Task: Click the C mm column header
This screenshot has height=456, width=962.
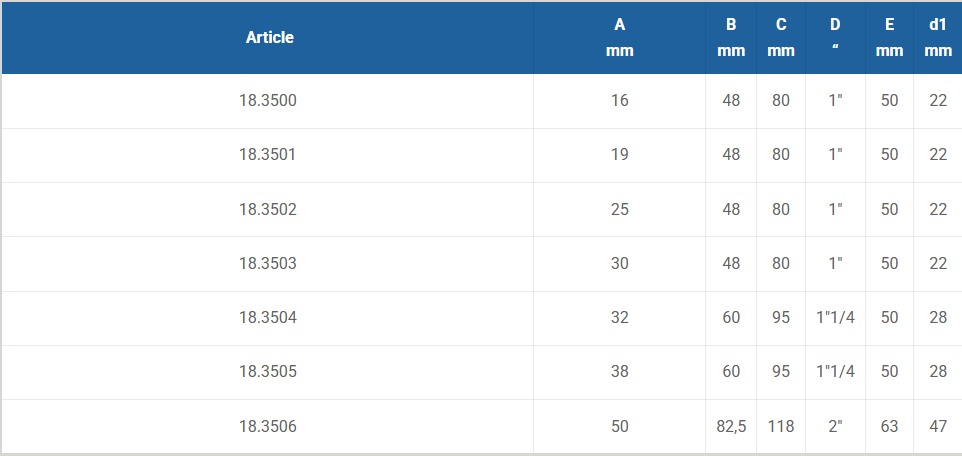Action: point(781,38)
